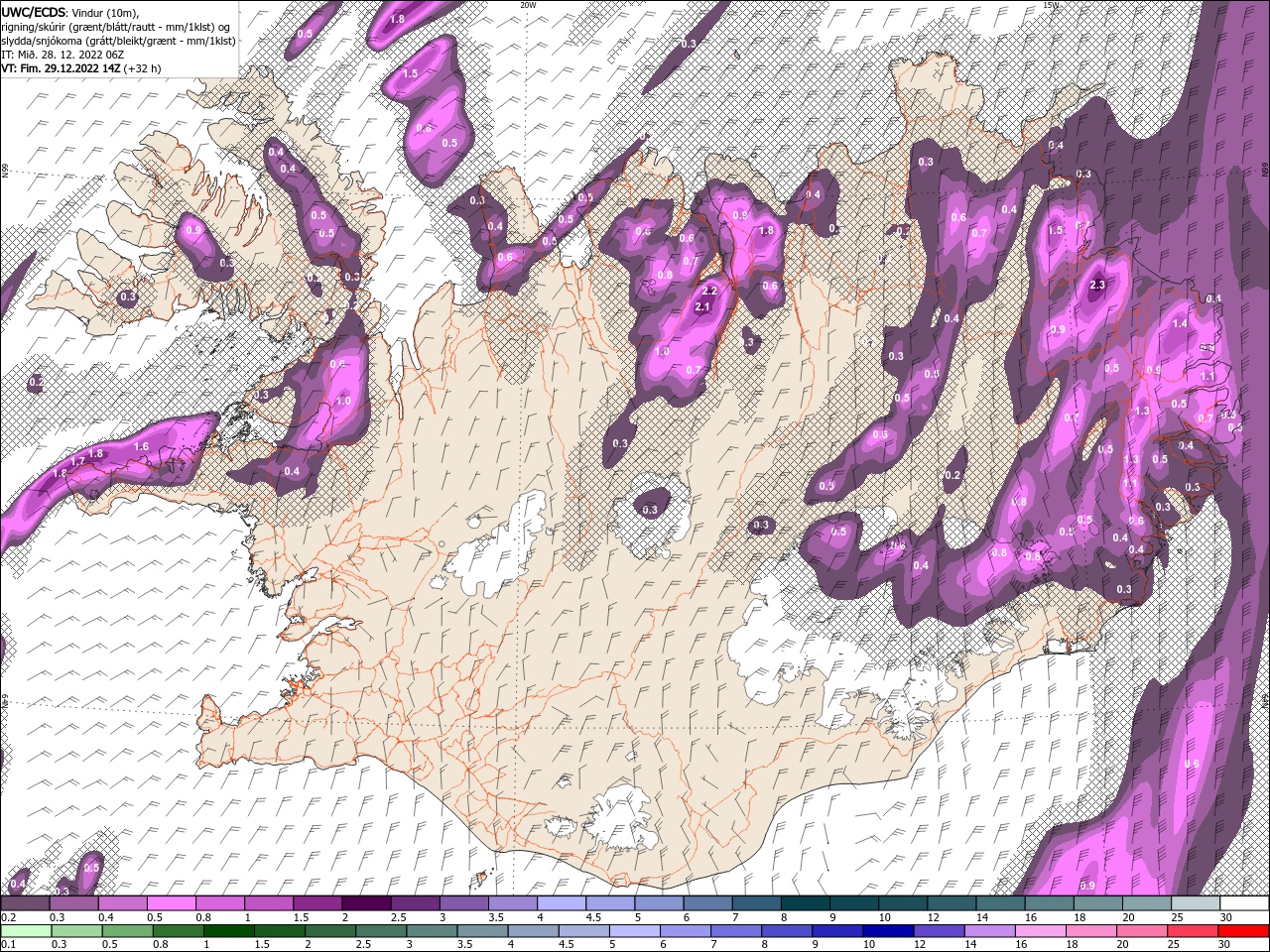1270x952 pixels.
Task: Click the 1.4 value on the east coast
Action: pyautogui.click(x=1180, y=324)
